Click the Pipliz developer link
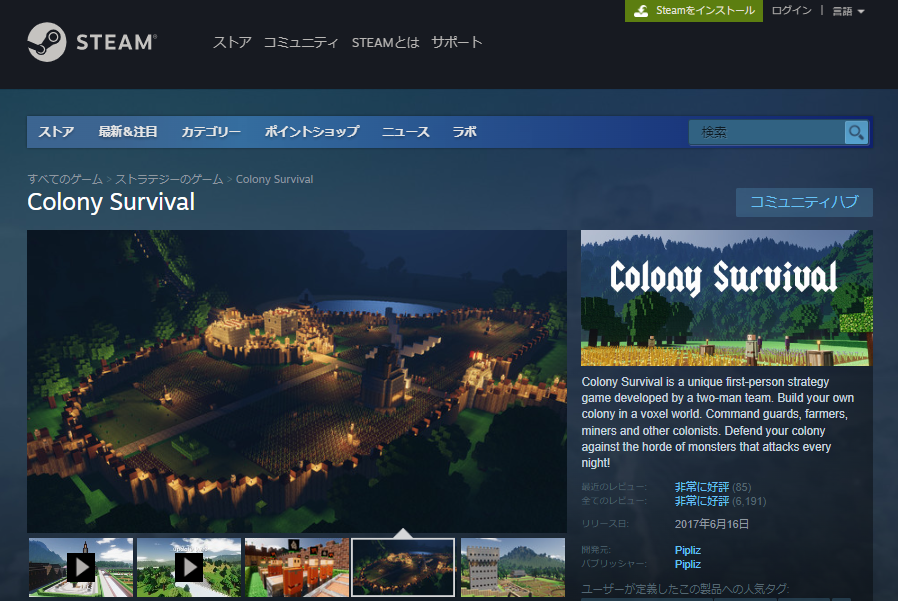 point(688,550)
